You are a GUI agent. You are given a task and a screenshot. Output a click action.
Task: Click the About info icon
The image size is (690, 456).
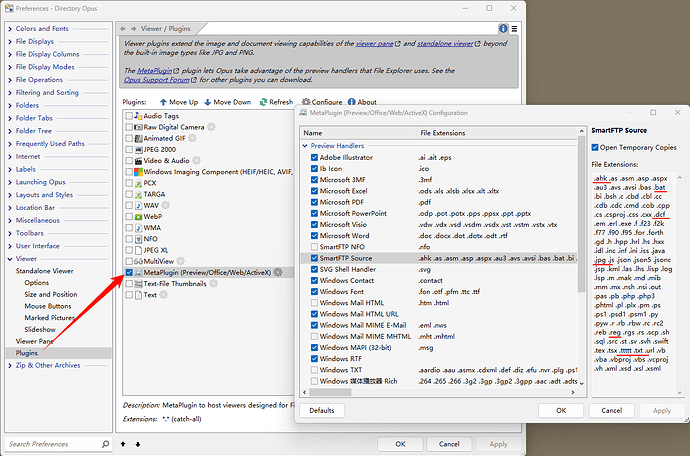(352, 102)
